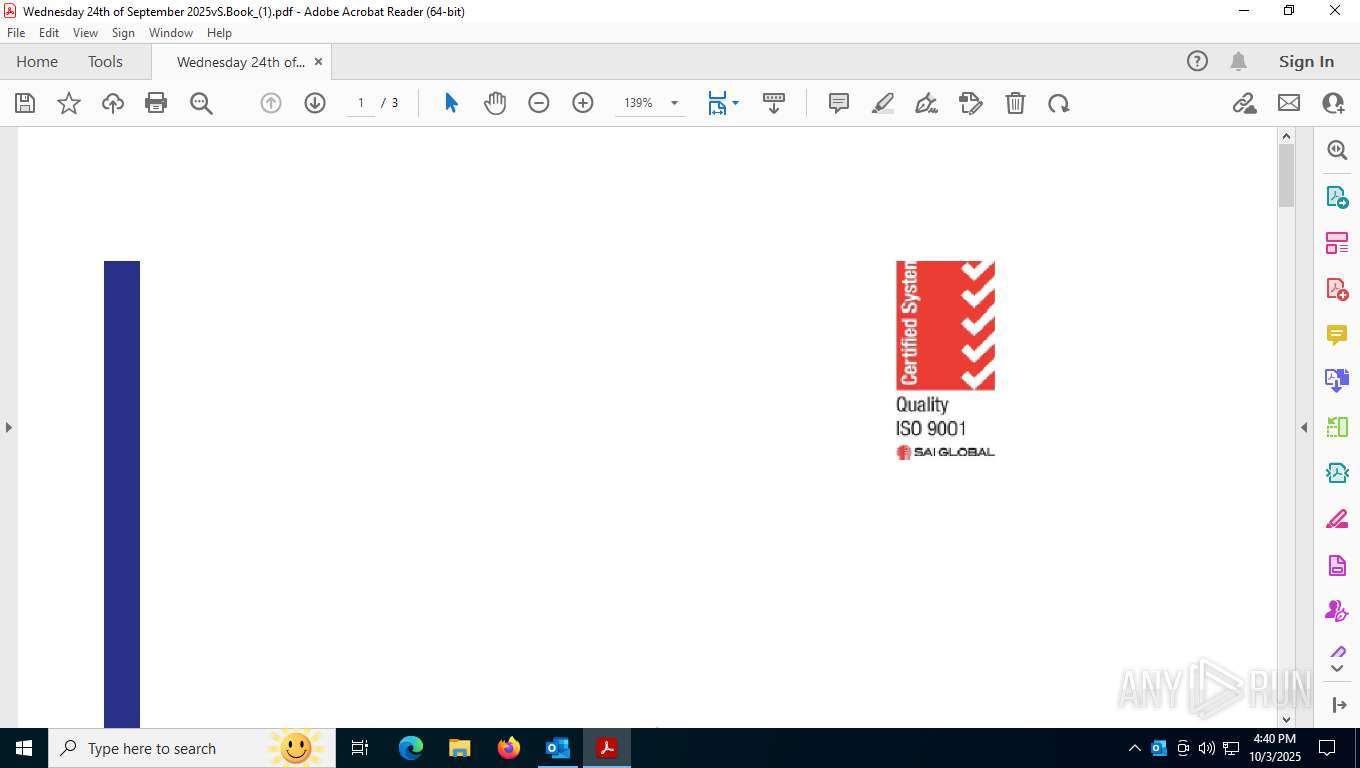Activate the Selection arrow tool
Viewport: 1360px width, 768px height.
coord(451,103)
